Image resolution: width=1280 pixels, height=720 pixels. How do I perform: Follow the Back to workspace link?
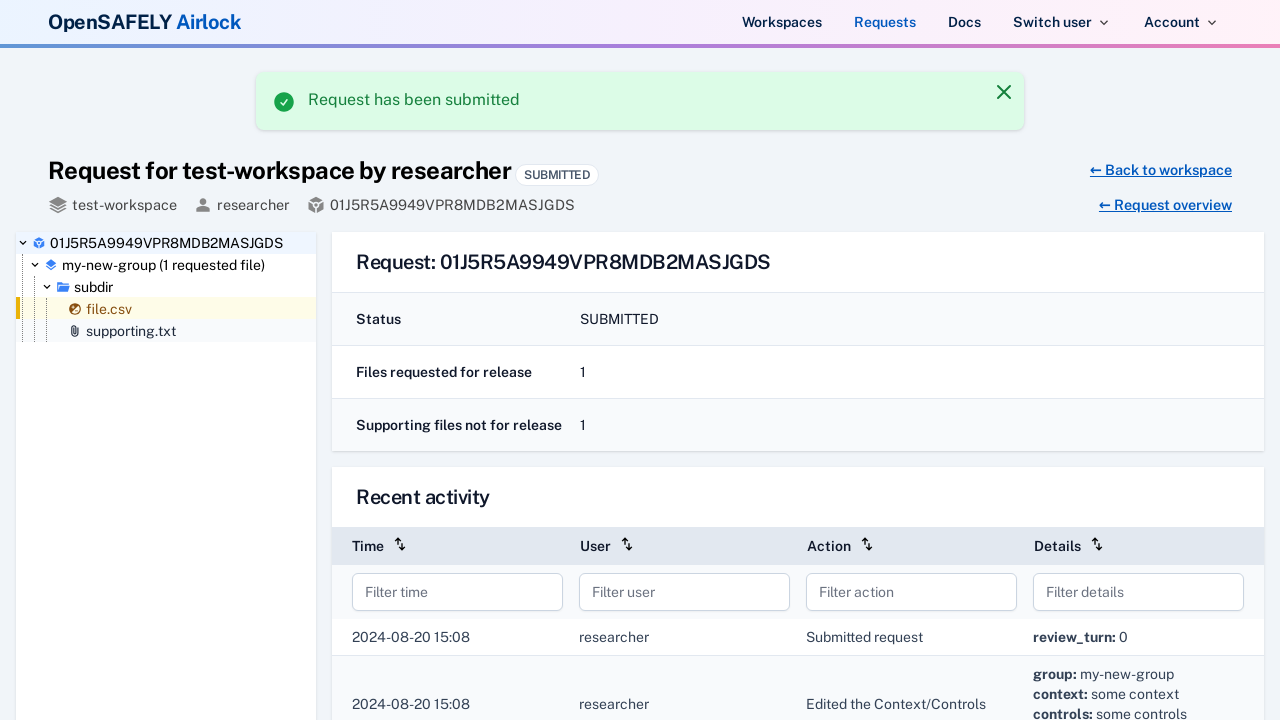1161,170
